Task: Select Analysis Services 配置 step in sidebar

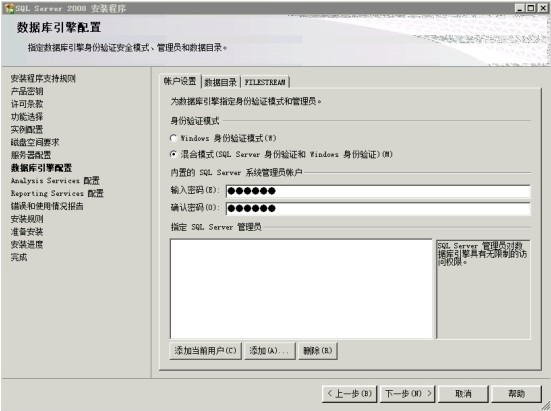Action: click(x=55, y=181)
